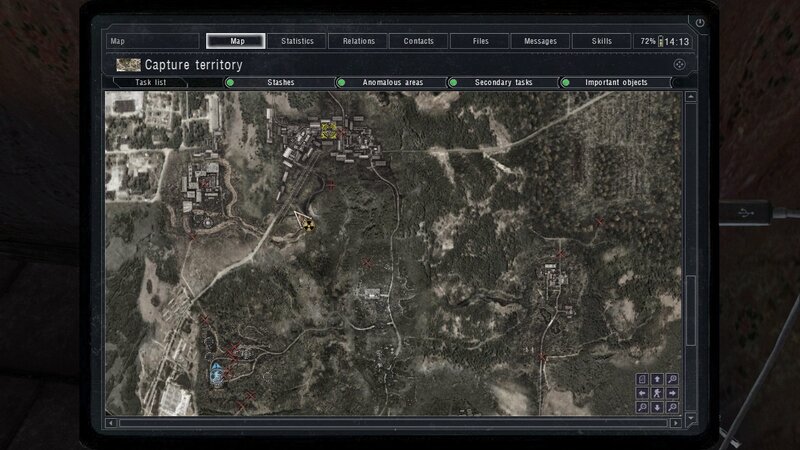Toggle the Anomalous areas filter
The width and height of the screenshot is (800, 450).
pos(392,82)
